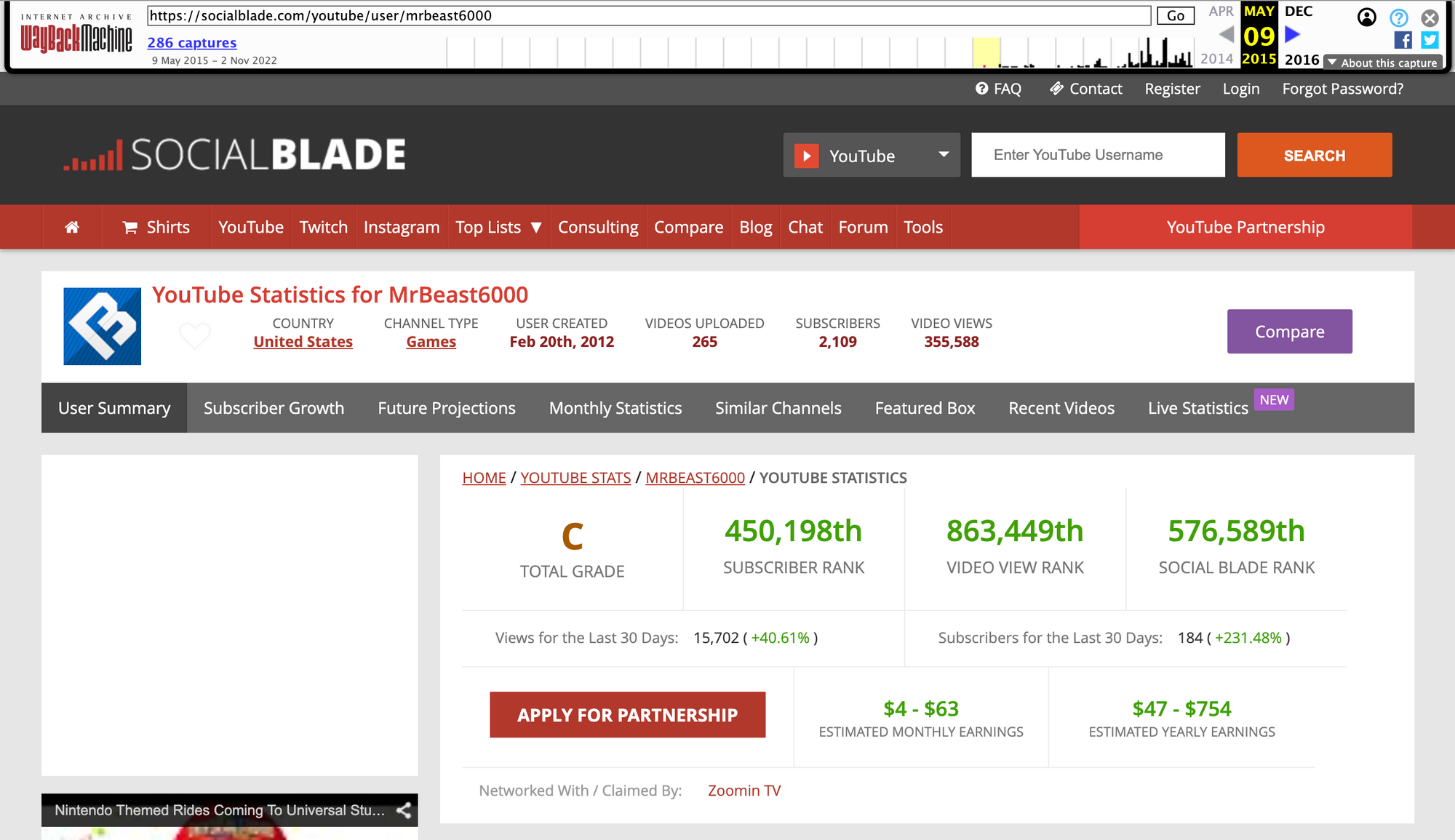Click the 450,198th subscriber rank value

click(x=793, y=531)
